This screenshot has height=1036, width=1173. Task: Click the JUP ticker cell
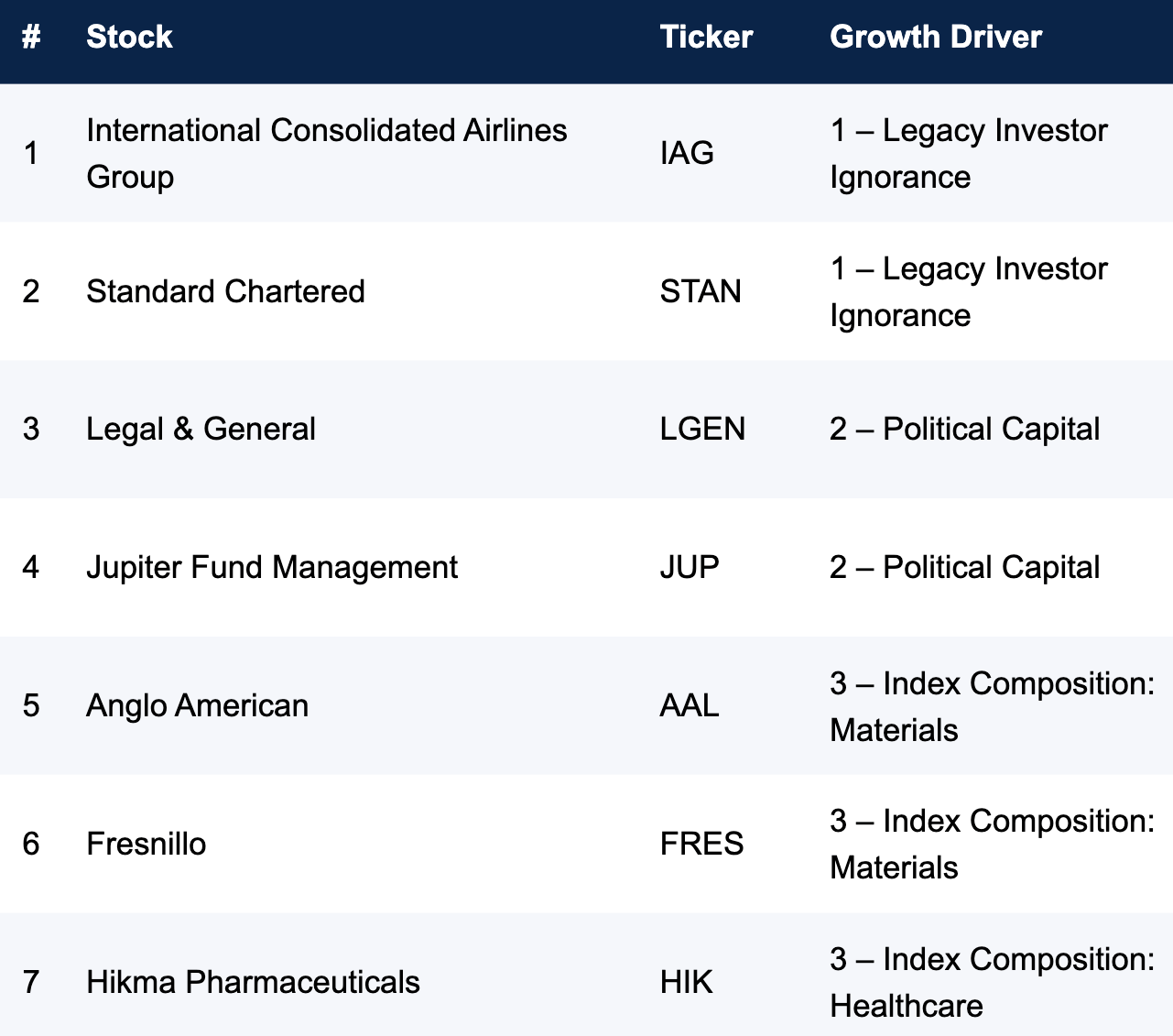690,567
